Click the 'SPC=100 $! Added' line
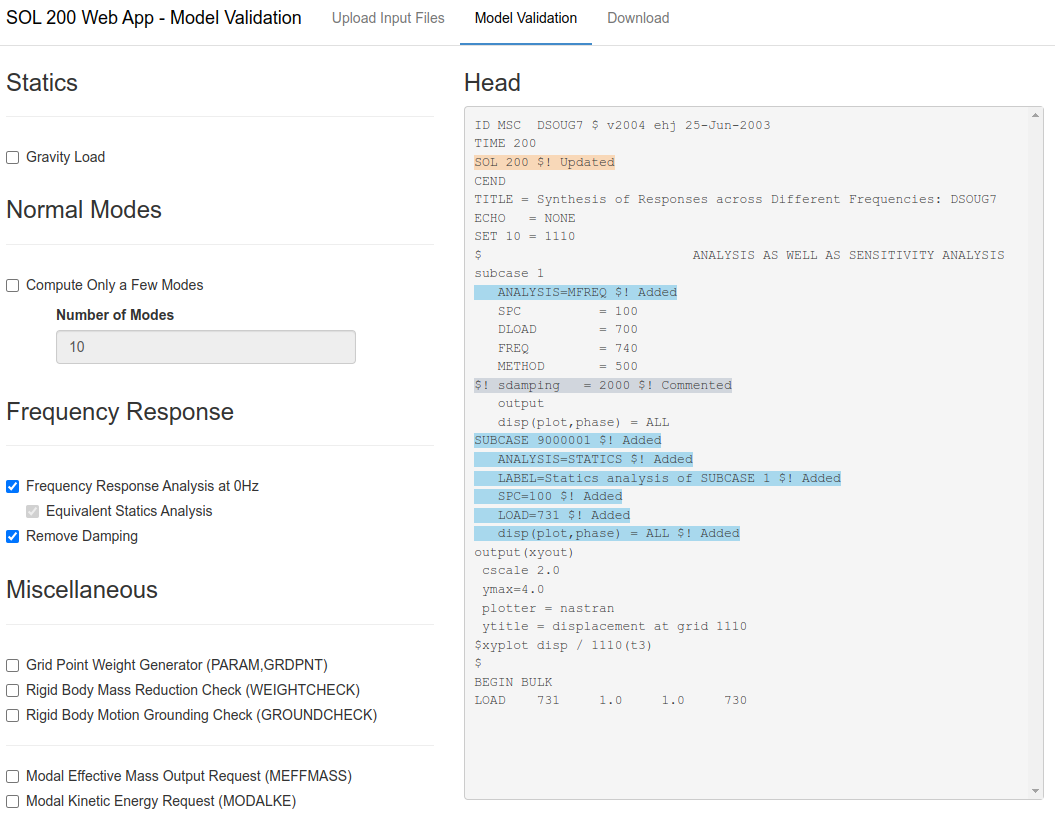The image size is (1055, 815). [x=548, y=496]
